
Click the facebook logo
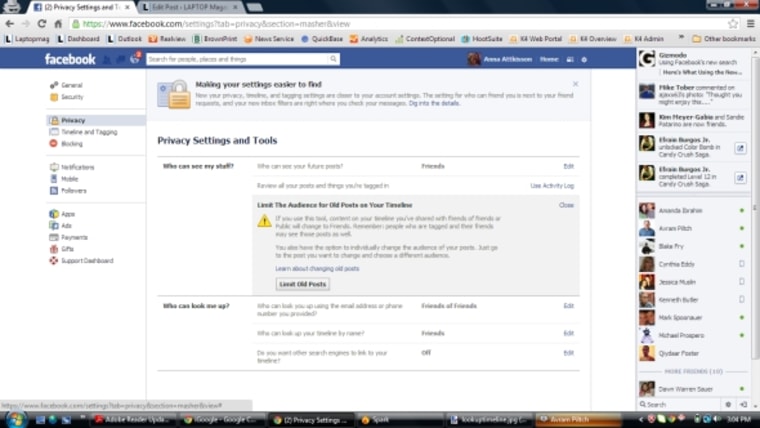pos(70,59)
